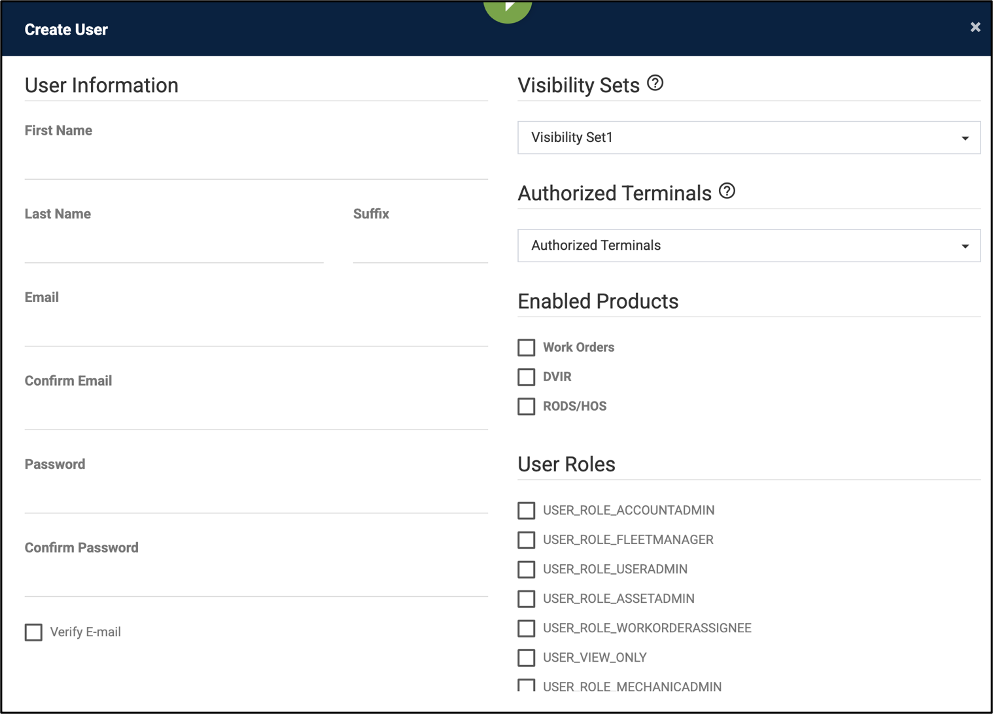Image resolution: width=994 pixels, height=714 pixels.
Task: Click the "Enabled Products" heading
Action: pyautogui.click(x=598, y=301)
